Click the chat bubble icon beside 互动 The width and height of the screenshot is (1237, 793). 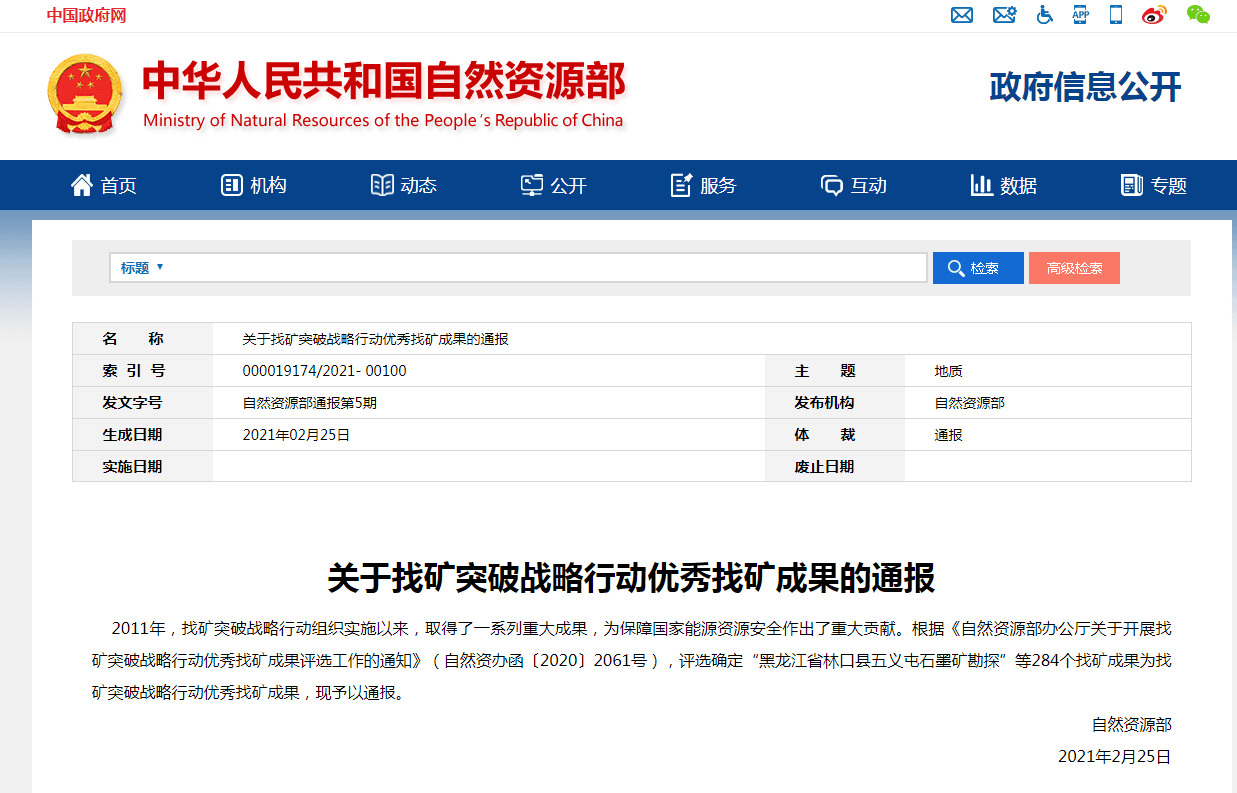click(x=832, y=185)
